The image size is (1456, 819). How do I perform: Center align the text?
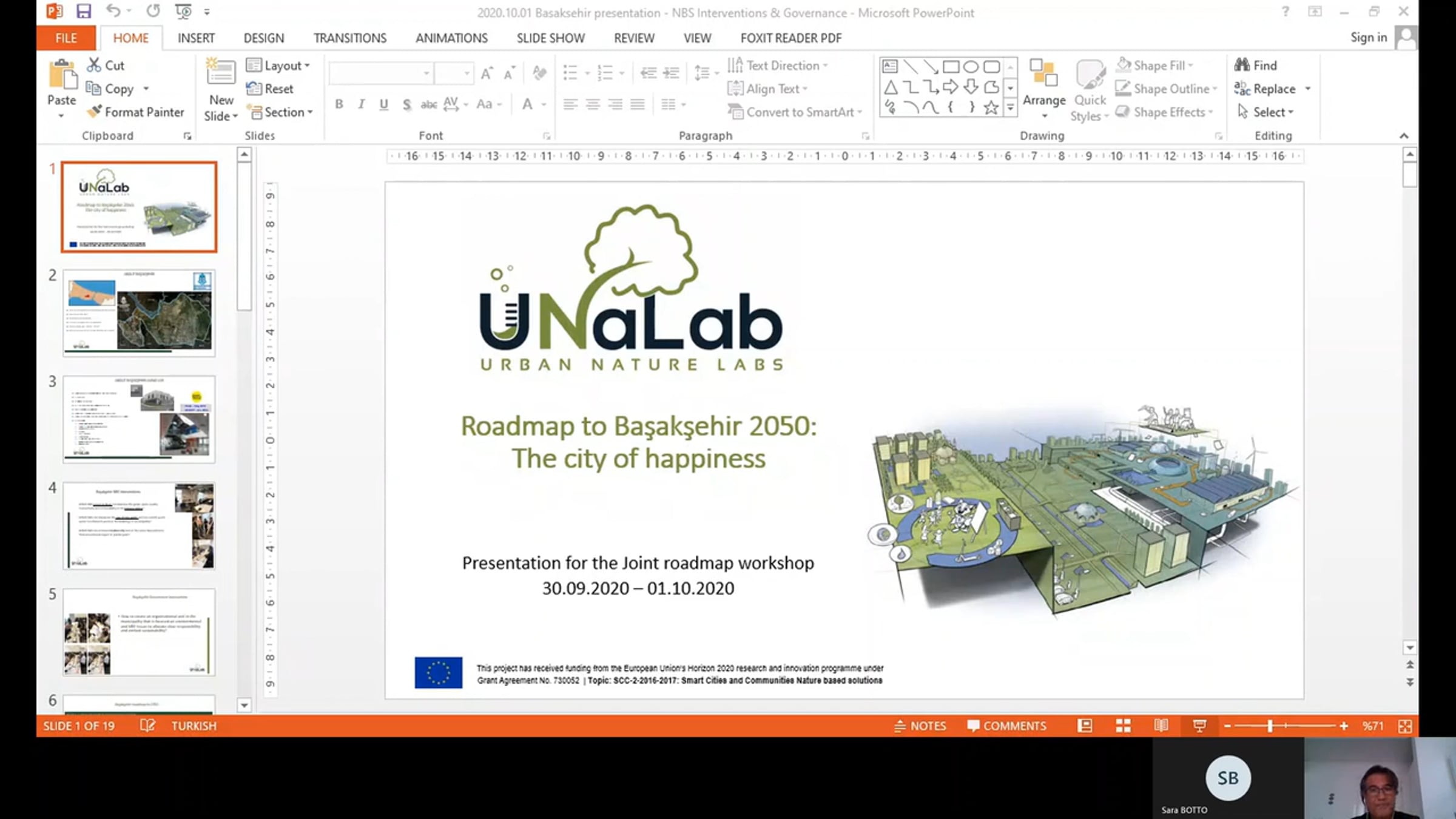(x=592, y=104)
